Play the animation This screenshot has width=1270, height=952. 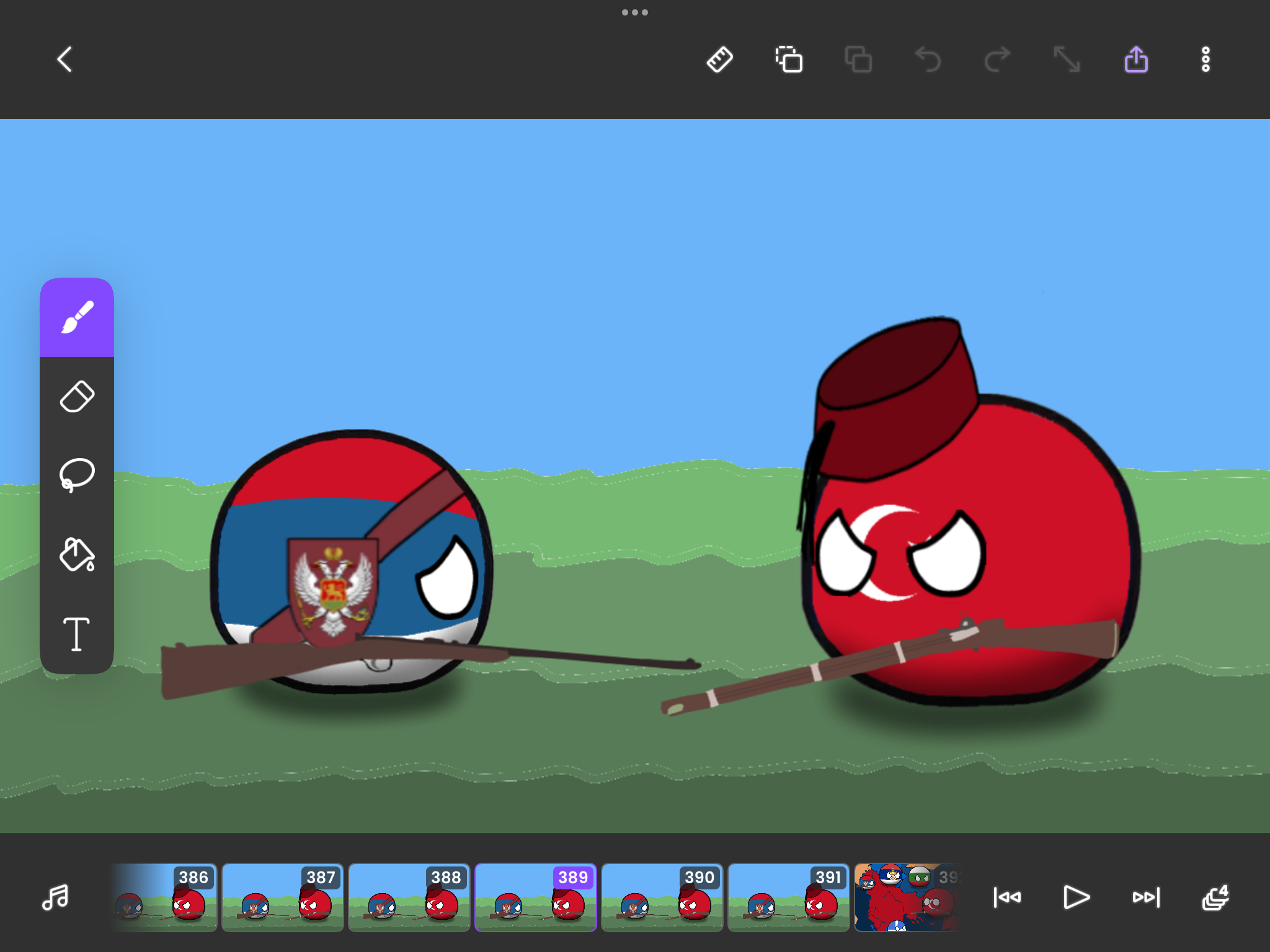pyautogui.click(x=1077, y=897)
